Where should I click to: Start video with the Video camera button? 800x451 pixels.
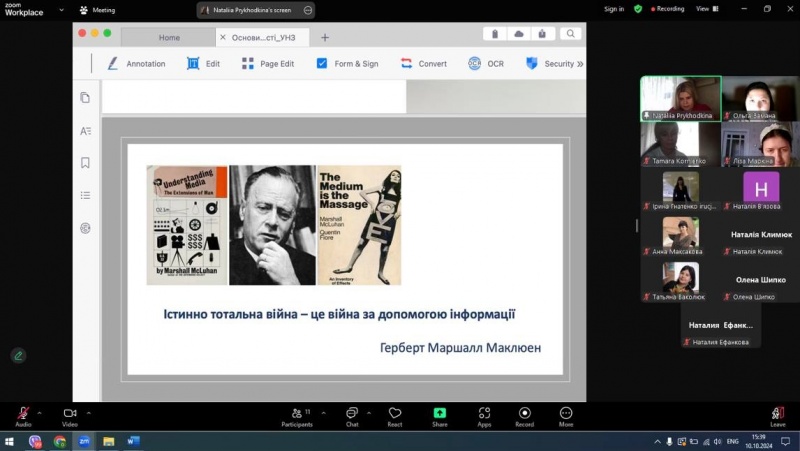[x=70, y=414]
